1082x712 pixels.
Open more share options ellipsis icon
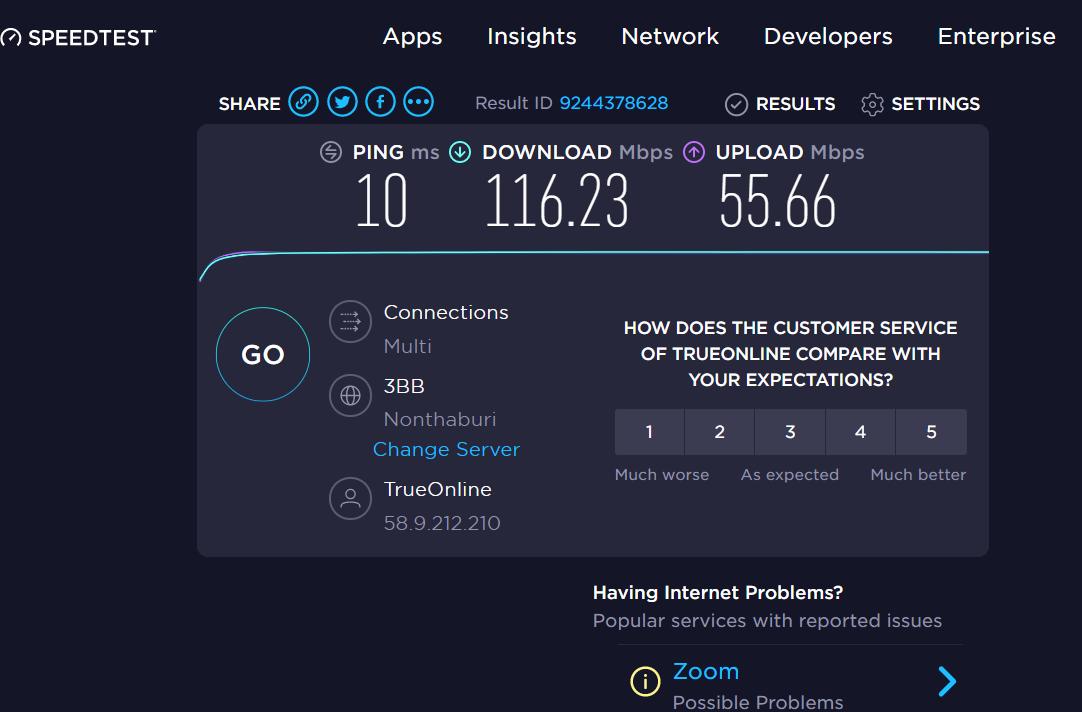pyautogui.click(x=419, y=102)
